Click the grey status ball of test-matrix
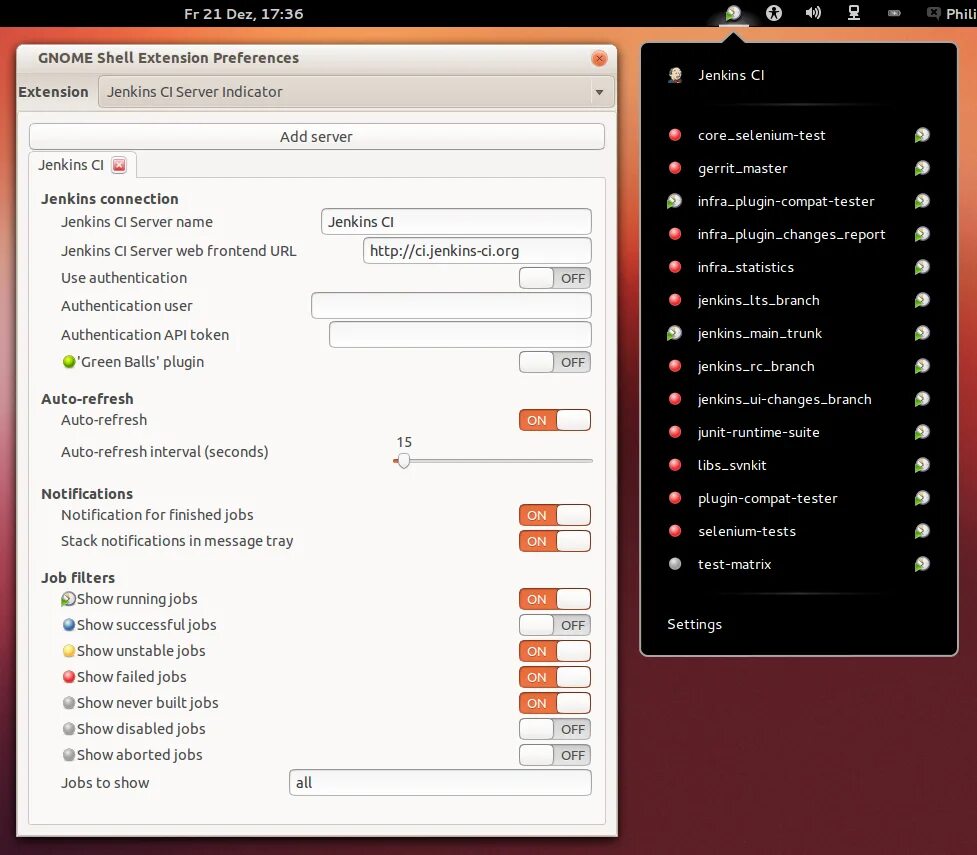The image size is (977, 855). click(x=675, y=565)
